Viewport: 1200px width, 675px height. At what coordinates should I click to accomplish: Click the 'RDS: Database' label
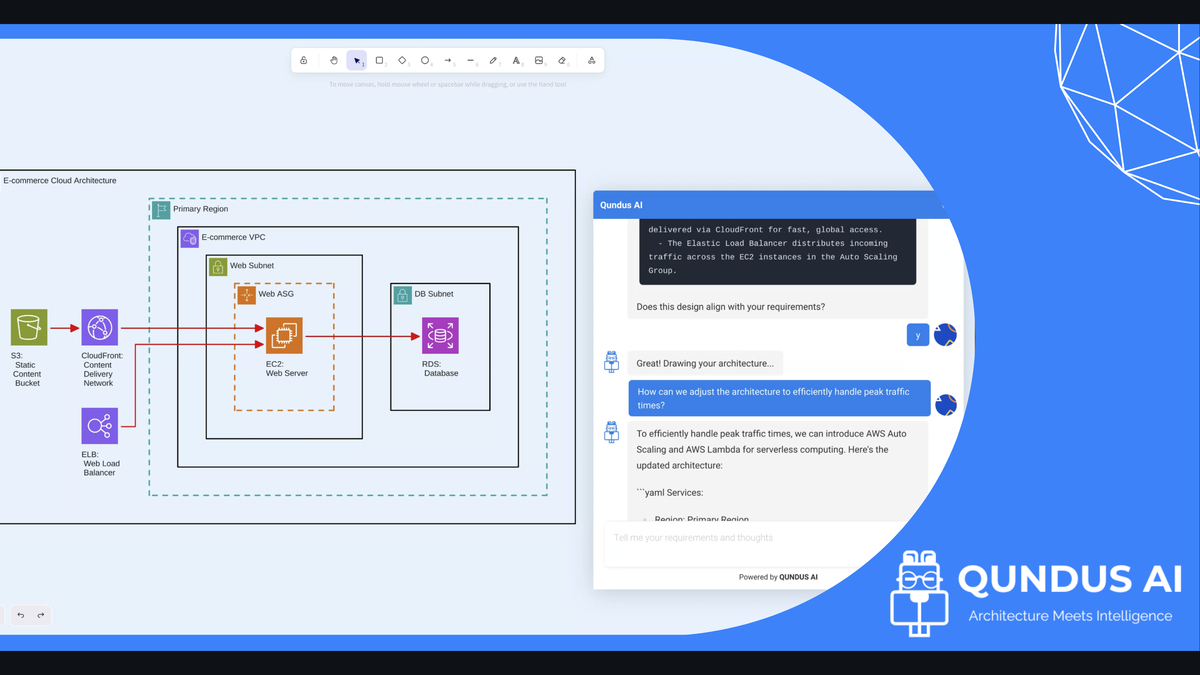[x=441, y=369]
